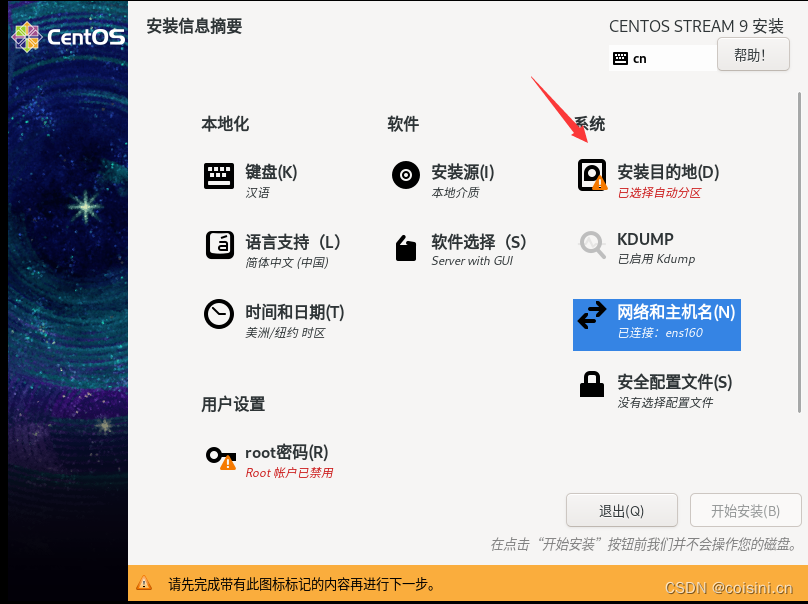Click the warning triangle in the orange bar
The height and width of the screenshot is (604, 808).
[144, 583]
